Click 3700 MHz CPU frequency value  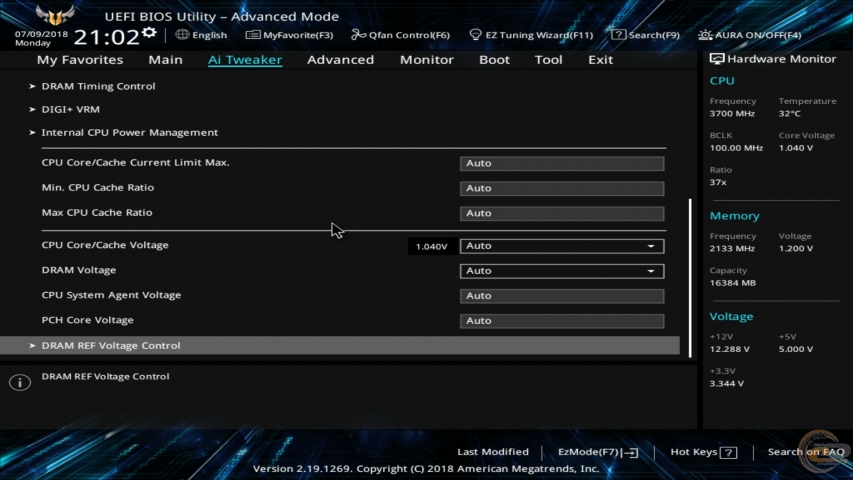(x=732, y=114)
